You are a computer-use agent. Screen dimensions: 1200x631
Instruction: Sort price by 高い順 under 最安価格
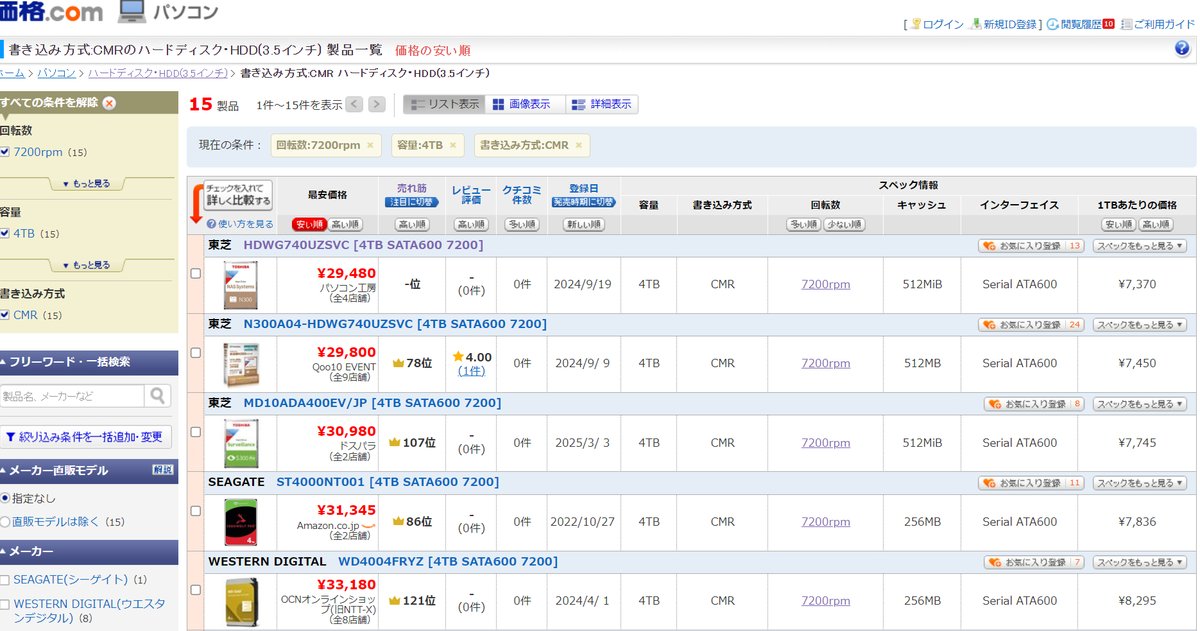[345, 225]
